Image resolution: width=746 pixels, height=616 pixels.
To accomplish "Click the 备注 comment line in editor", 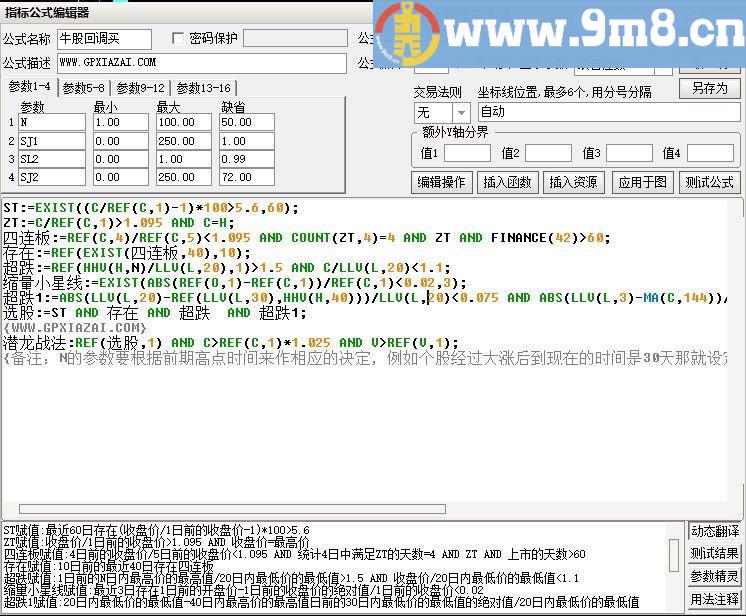I will point(365,358).
